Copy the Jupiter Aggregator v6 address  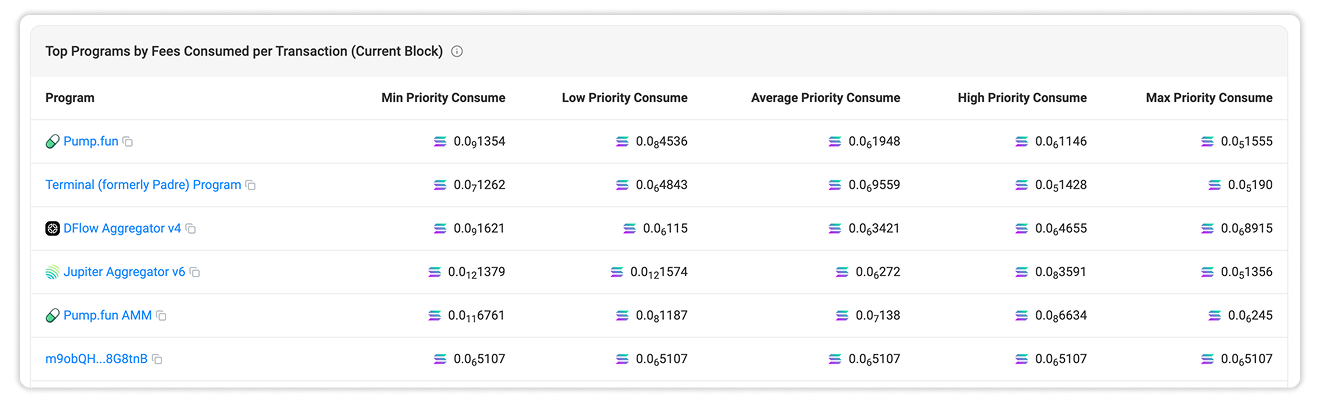pyautogui.click(x=195, y=273)
